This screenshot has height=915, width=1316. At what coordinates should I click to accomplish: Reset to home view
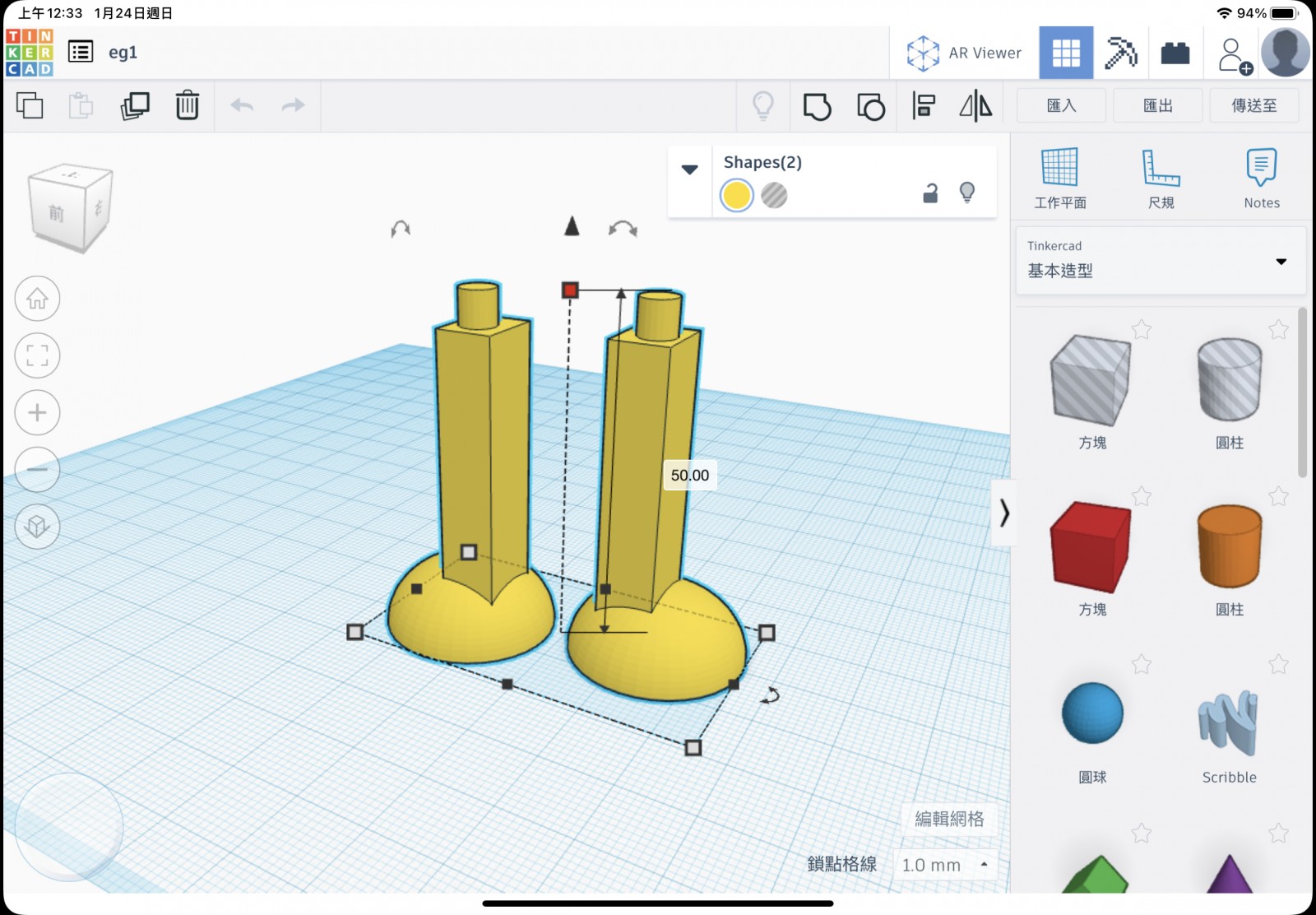(x=37, y=299)
